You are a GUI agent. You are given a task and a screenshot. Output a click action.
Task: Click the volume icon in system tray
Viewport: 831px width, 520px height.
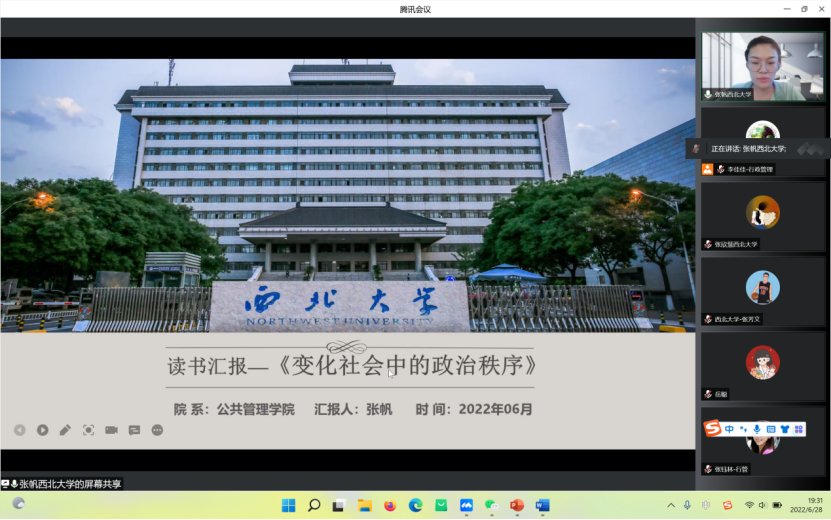(765, 505)
